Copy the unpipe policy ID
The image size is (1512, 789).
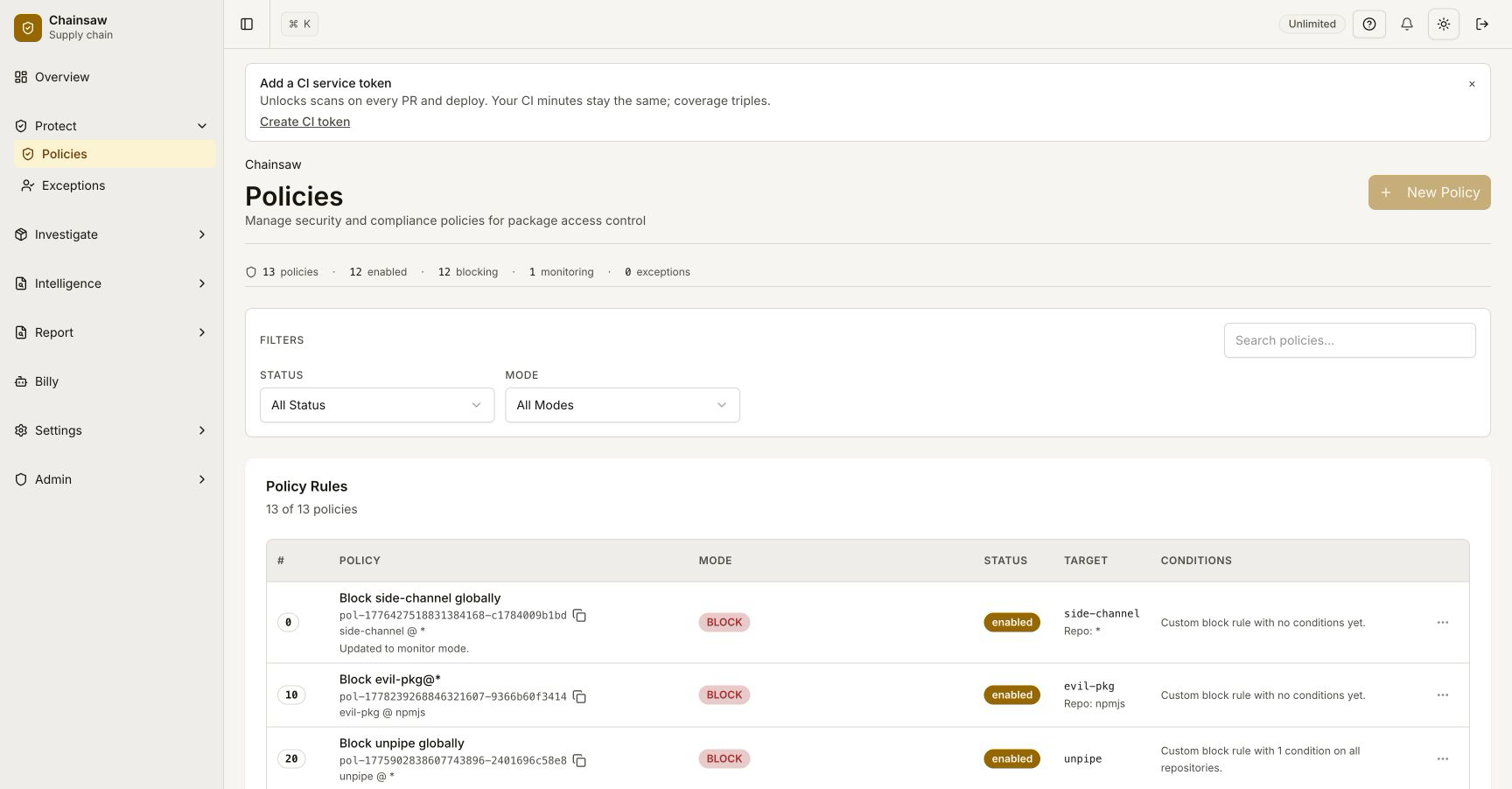tap(579, 761)
